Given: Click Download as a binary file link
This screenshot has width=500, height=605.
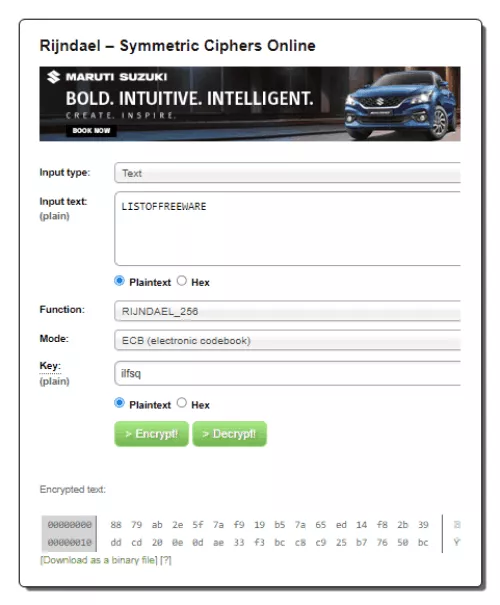Looking at the screenshot, I should (99, 560).
